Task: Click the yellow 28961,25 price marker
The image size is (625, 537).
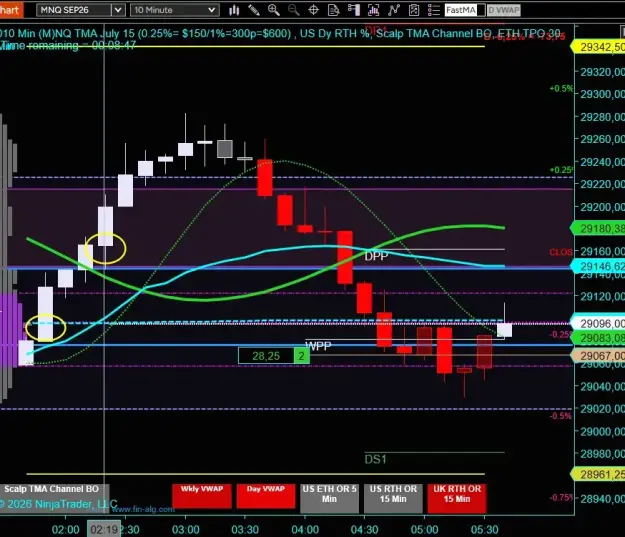Action: tap(599, 474)
